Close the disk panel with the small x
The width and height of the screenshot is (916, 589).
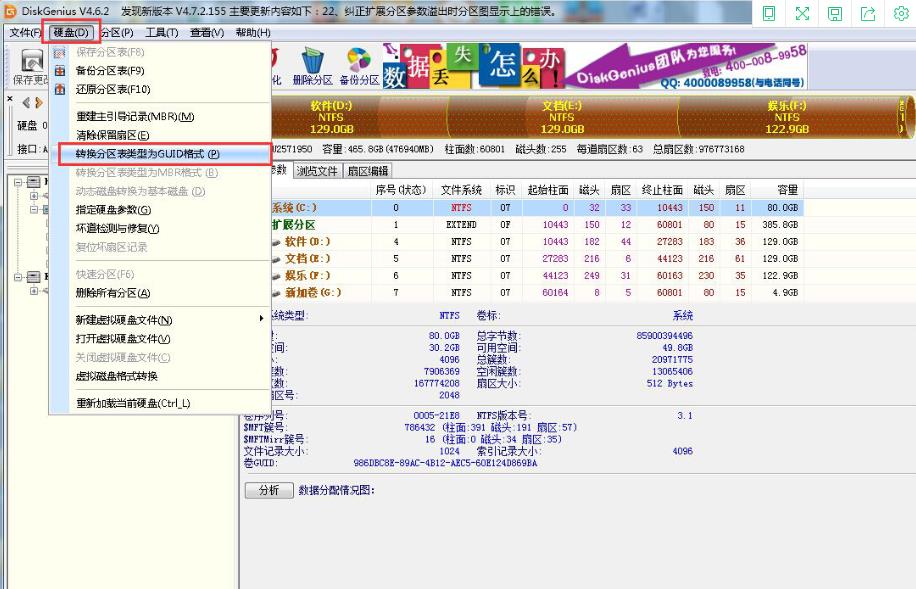coord(10,99)
